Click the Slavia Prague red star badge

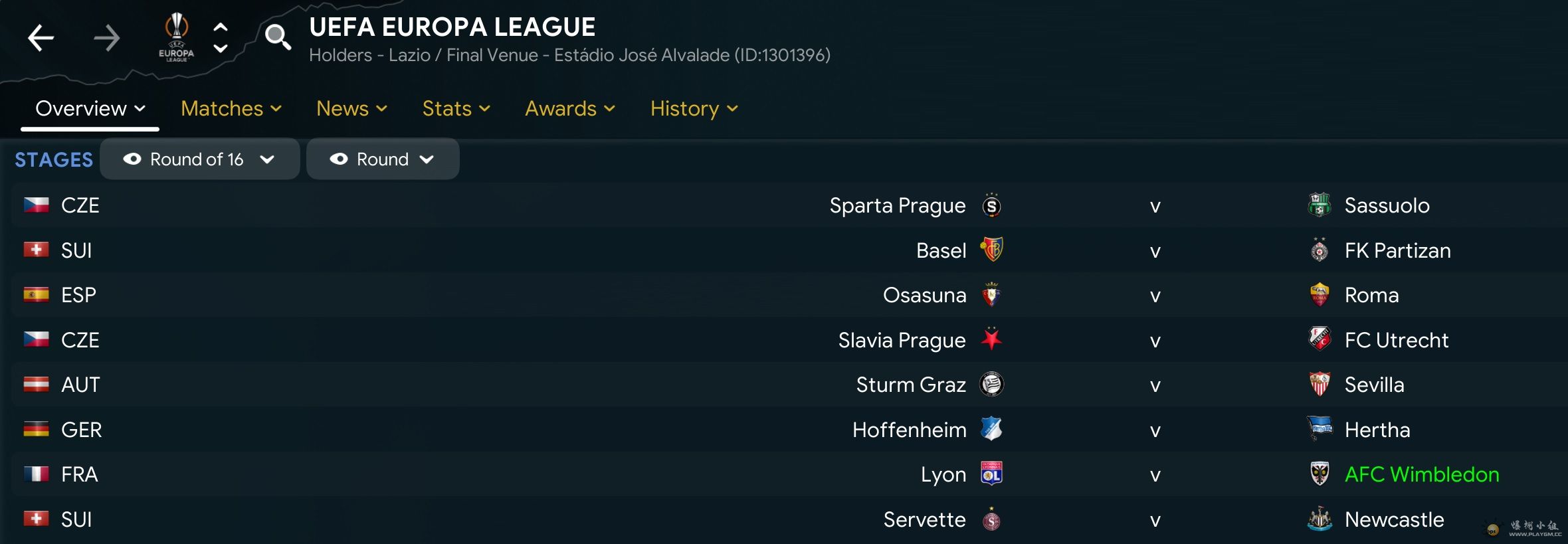(x=991, y=339)
